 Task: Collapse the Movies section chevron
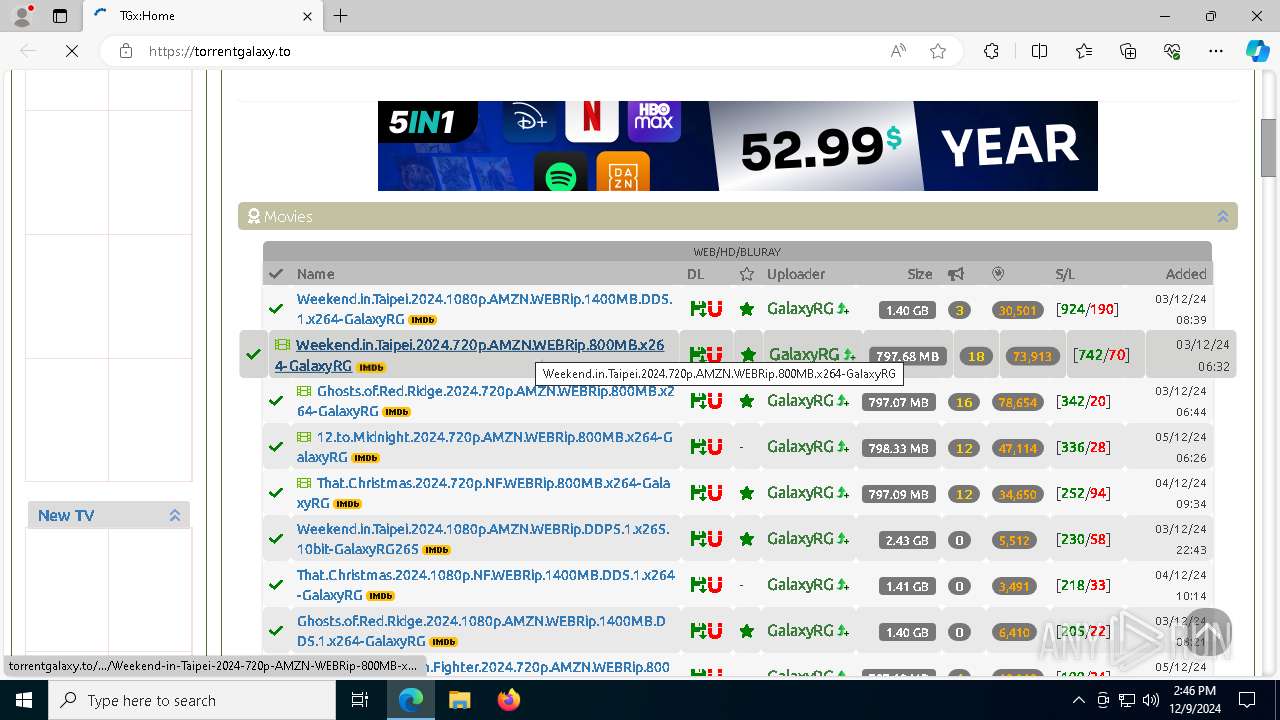(1222, 216)
